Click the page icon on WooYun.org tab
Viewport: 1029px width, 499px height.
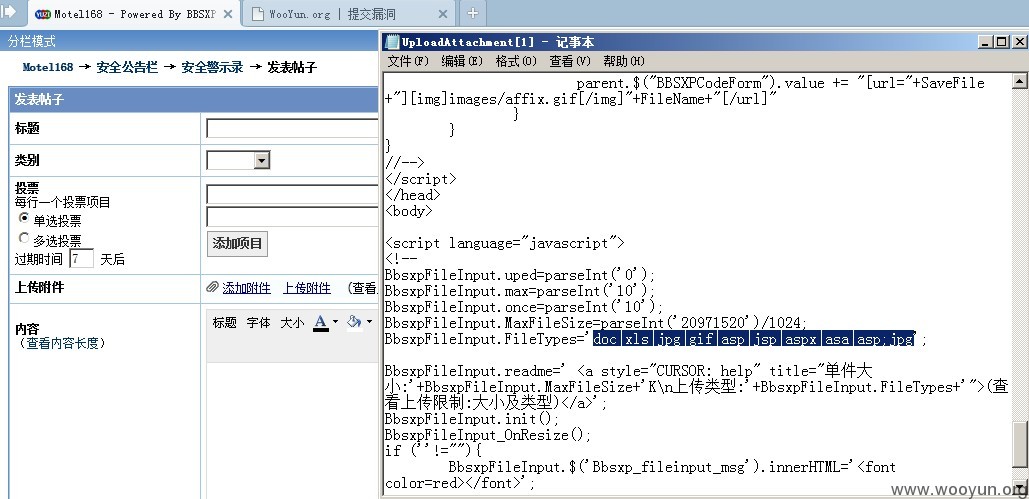(257, 14)
